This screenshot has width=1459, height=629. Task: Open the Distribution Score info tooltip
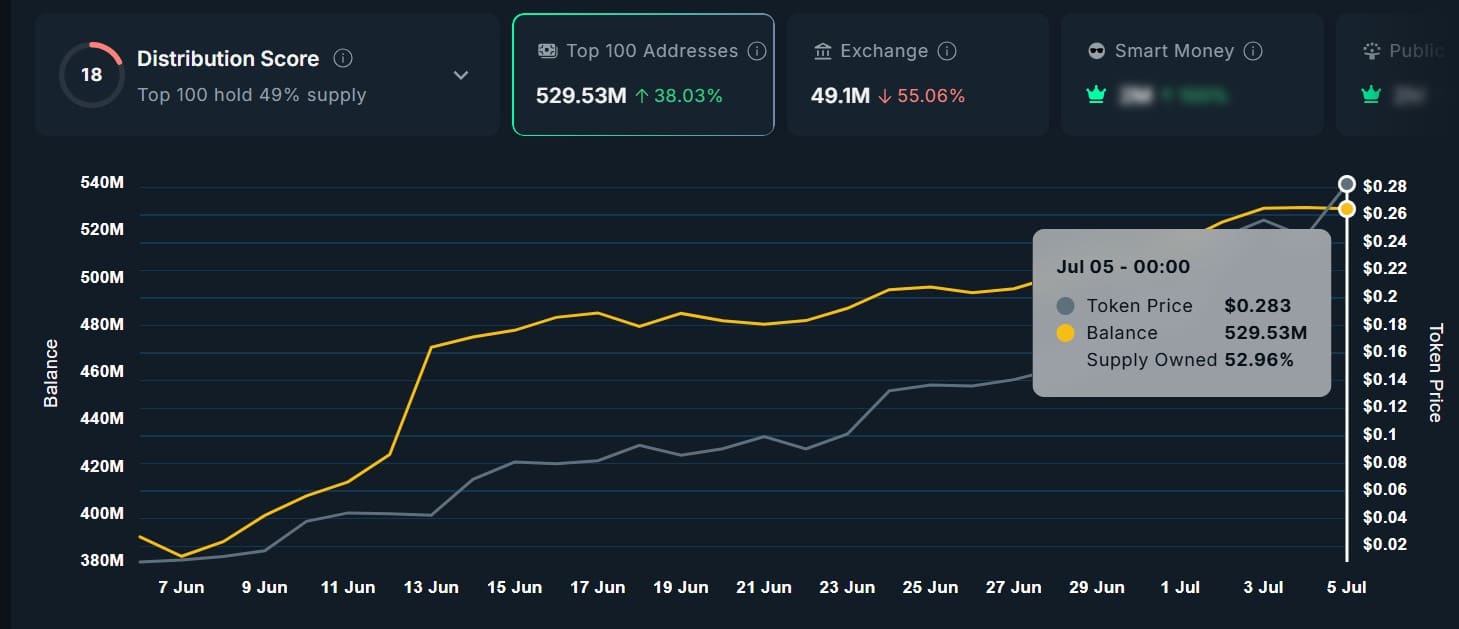click(343, 58)
